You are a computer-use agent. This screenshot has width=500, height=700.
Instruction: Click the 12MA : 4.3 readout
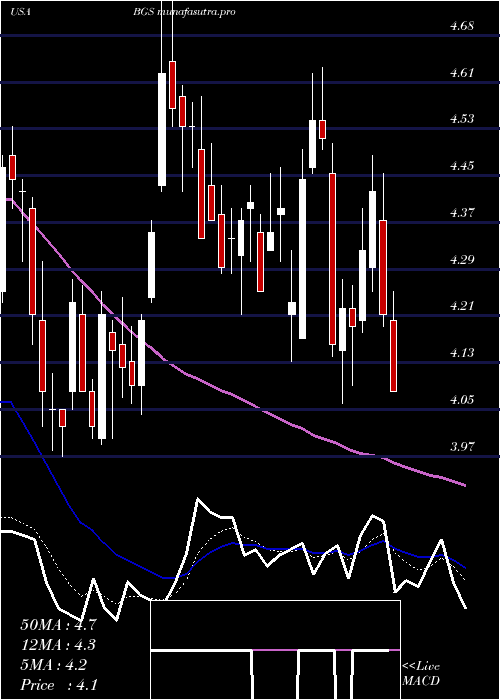58,645
